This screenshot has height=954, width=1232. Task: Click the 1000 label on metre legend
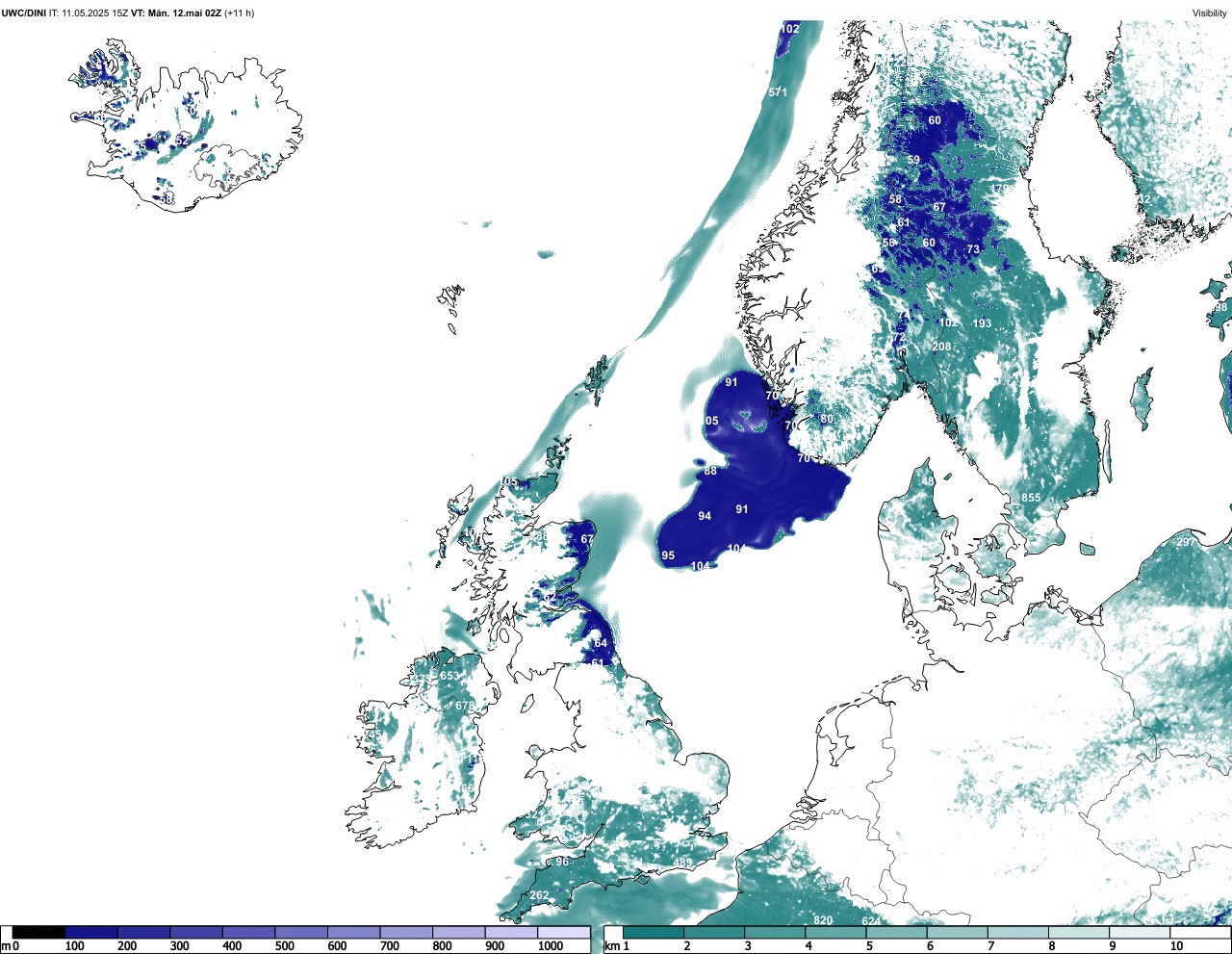pos(550,946)
